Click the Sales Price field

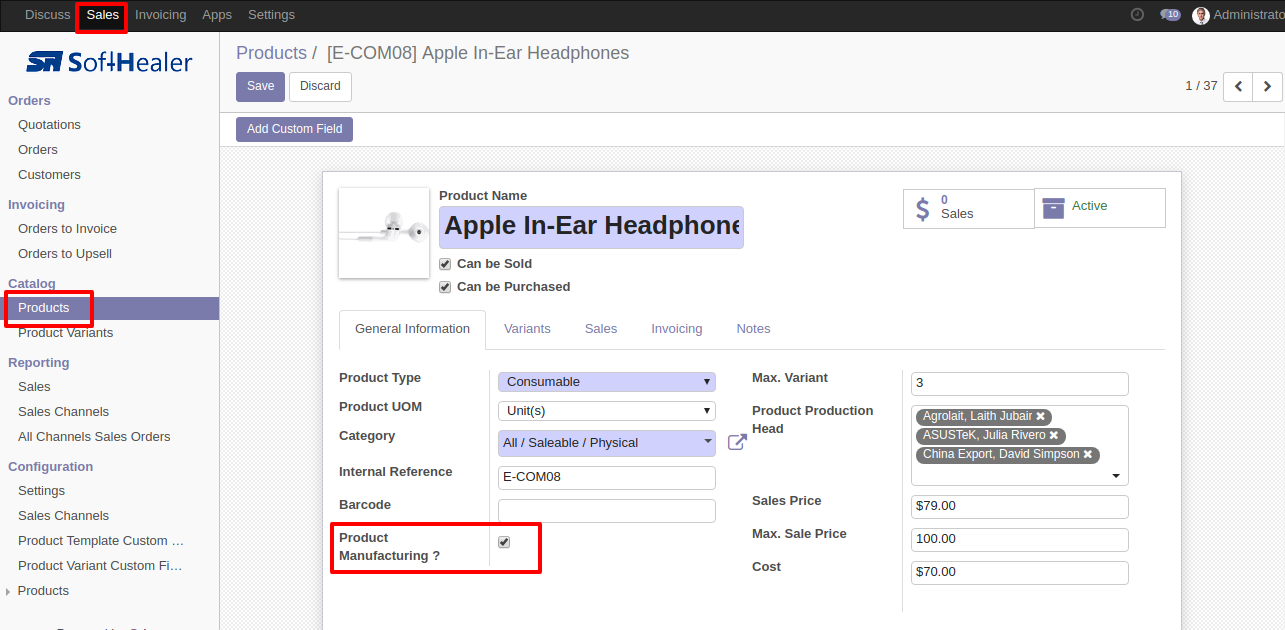(x=1020, y=507)
